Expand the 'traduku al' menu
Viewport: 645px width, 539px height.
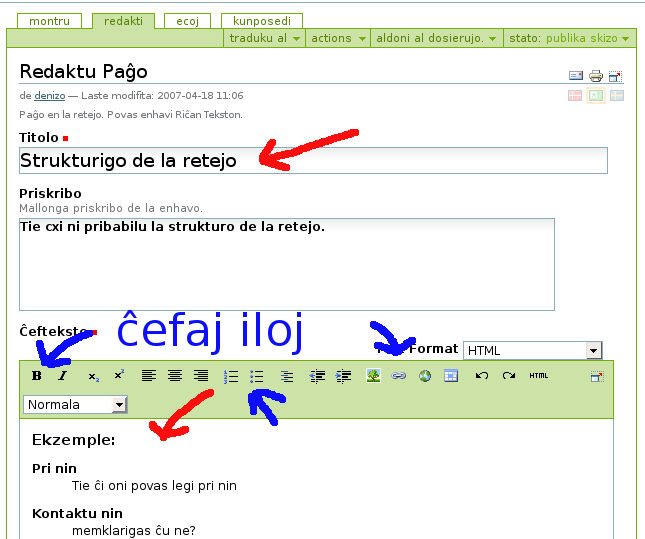(265, 38)
